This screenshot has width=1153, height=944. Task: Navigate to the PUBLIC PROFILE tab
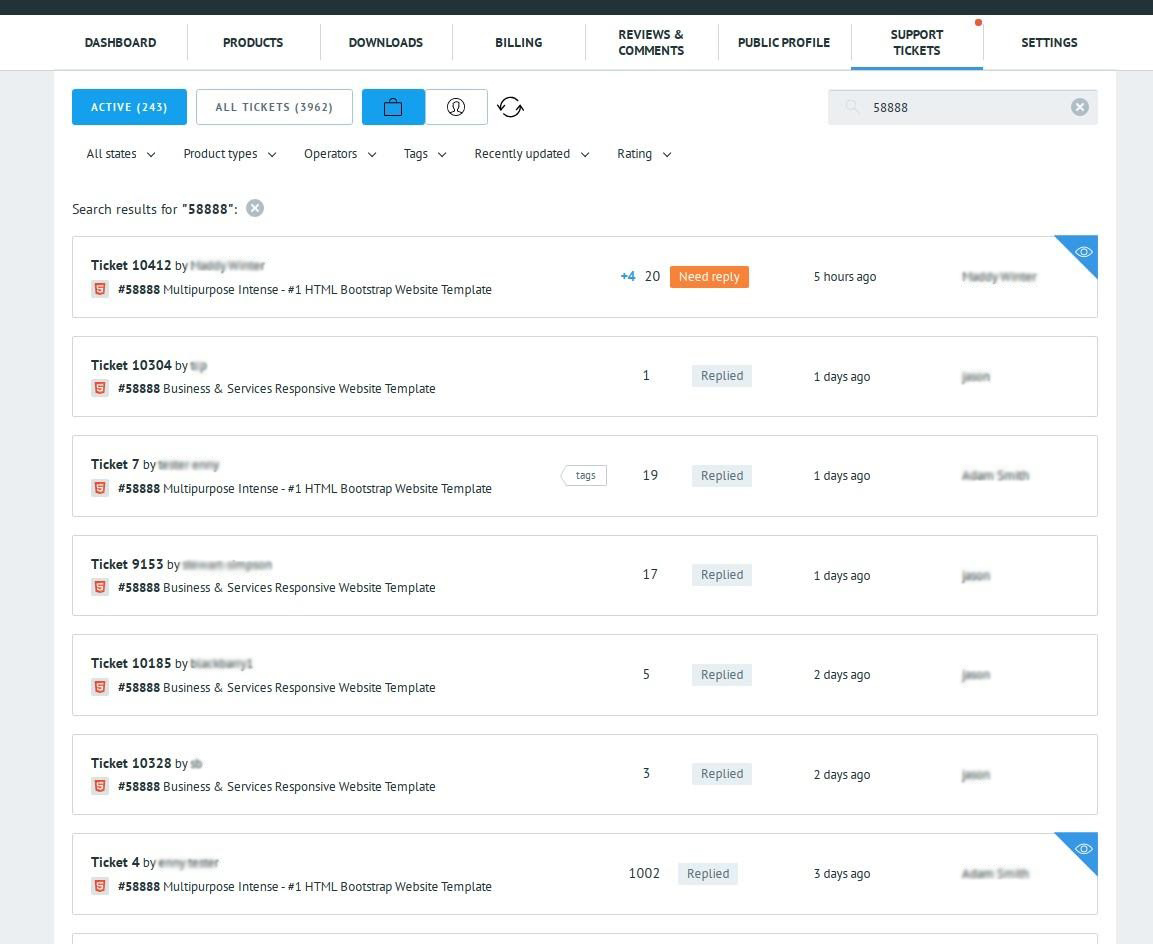click(x=783, y=42)
